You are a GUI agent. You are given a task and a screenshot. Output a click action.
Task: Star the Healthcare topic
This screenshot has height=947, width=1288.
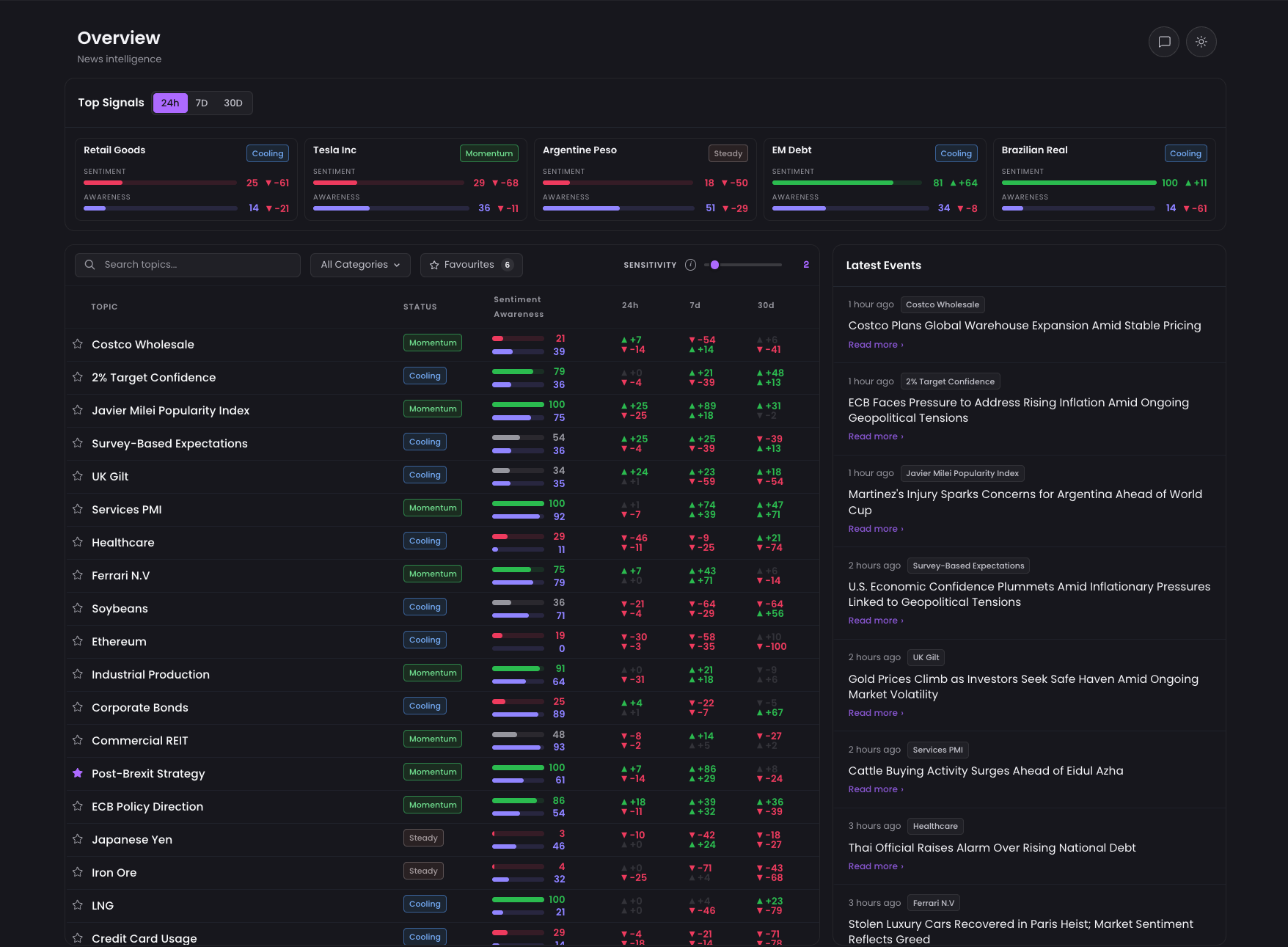[x=78, y=542]
